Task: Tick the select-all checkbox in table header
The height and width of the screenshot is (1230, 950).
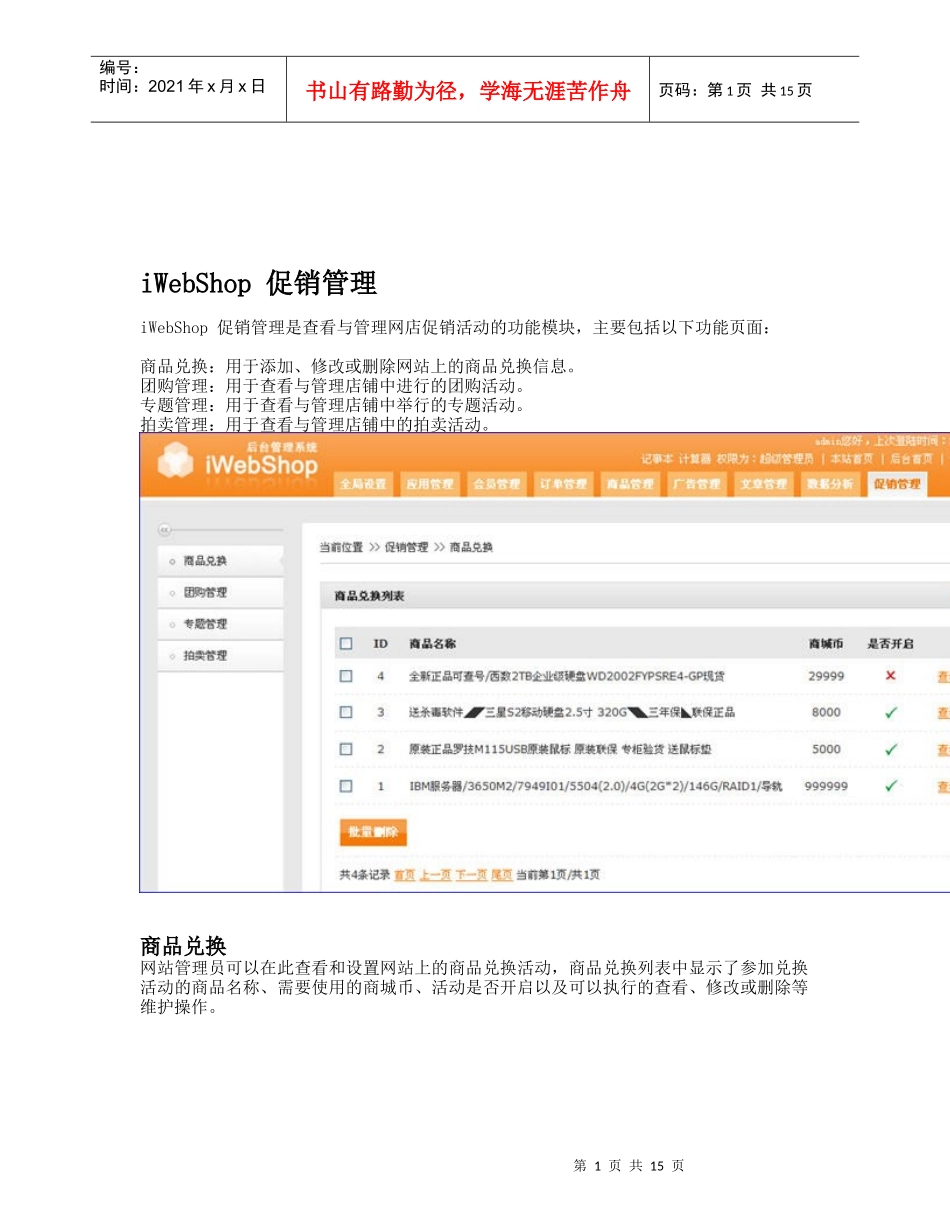Action: (x=346, y=643)
